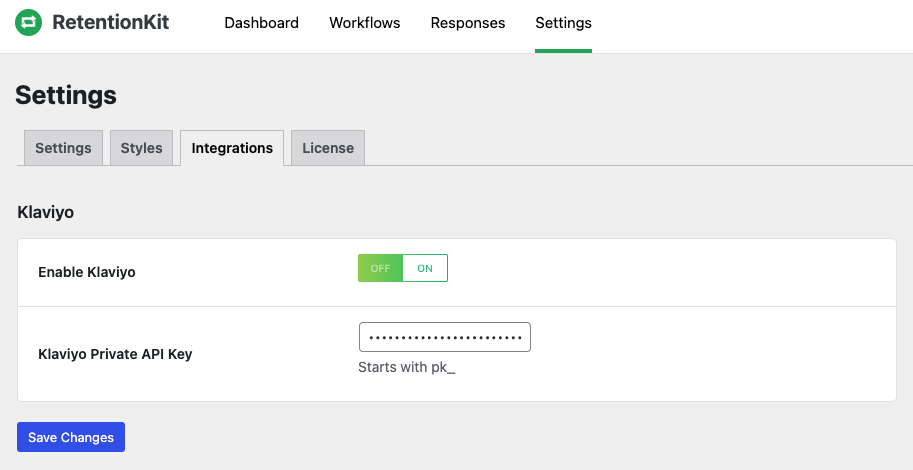The height and width of the screenshot is (470, 913).
Task: Switch to the Styles tab
Action: point(141,148)
